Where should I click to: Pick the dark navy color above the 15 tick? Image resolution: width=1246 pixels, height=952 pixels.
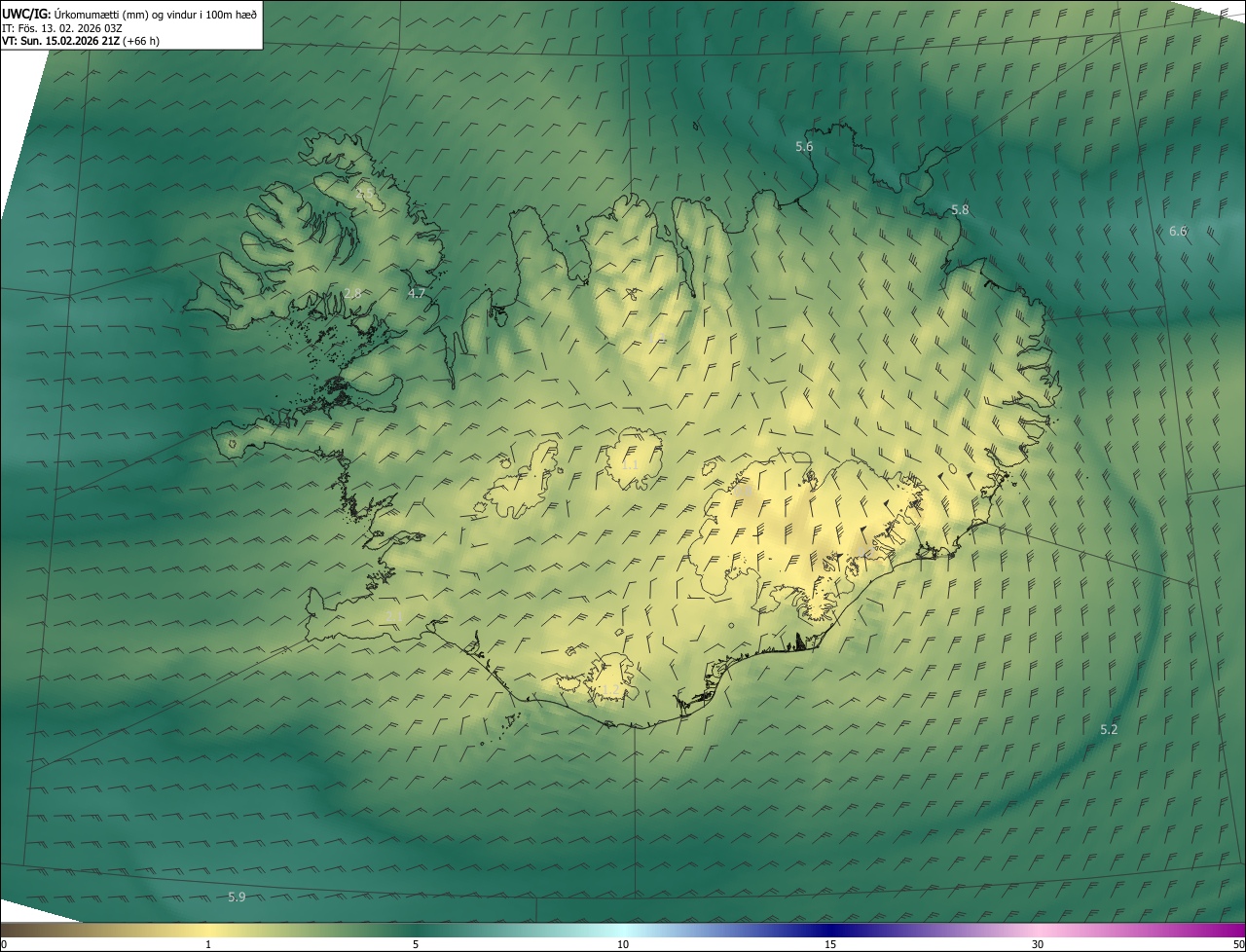tap(830, 930)
